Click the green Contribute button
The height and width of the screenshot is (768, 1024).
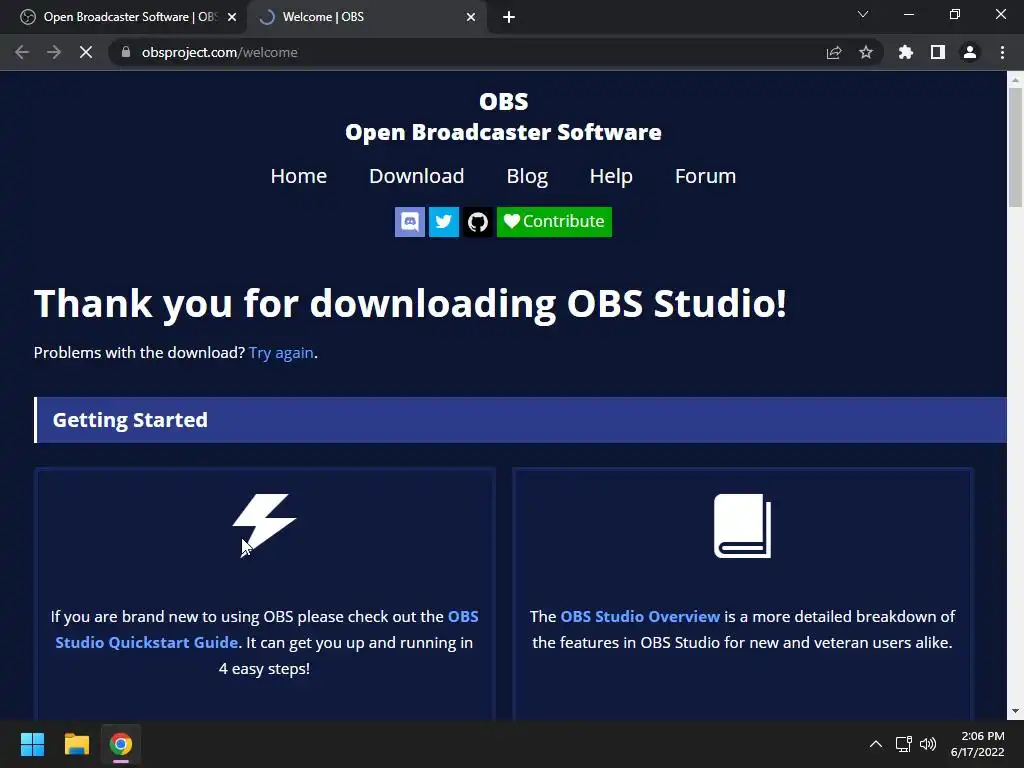click(554, 222)
